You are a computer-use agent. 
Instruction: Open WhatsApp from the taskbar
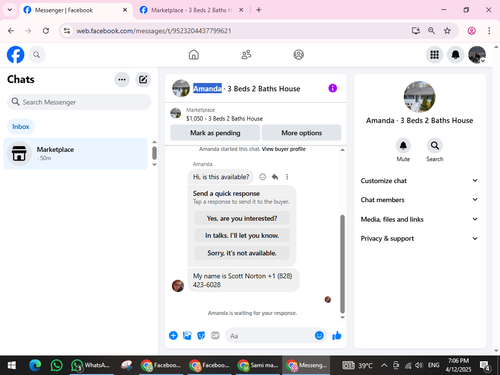click(x=57, y=366)
